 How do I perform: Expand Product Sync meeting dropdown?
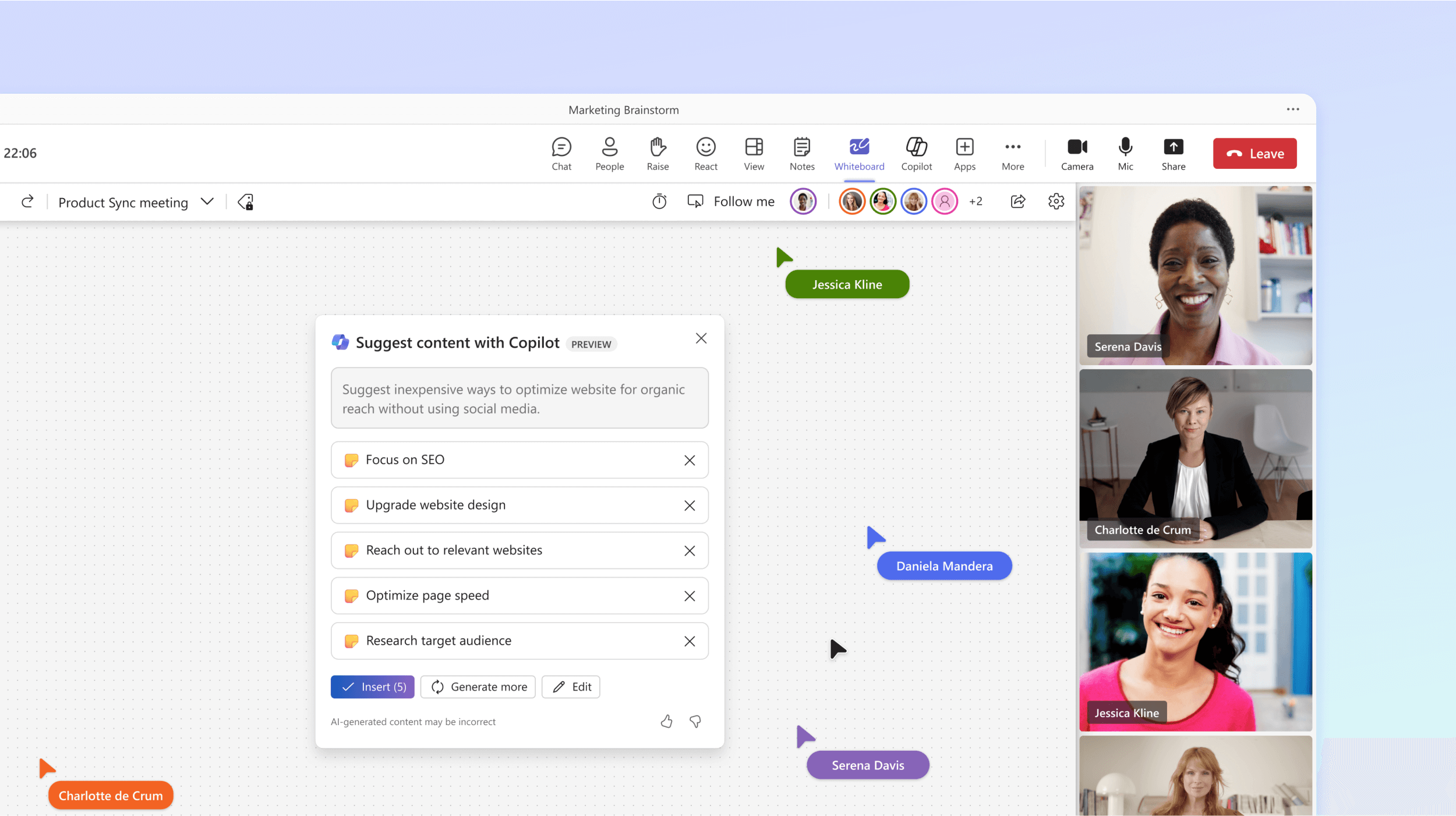tap(207, 202)
